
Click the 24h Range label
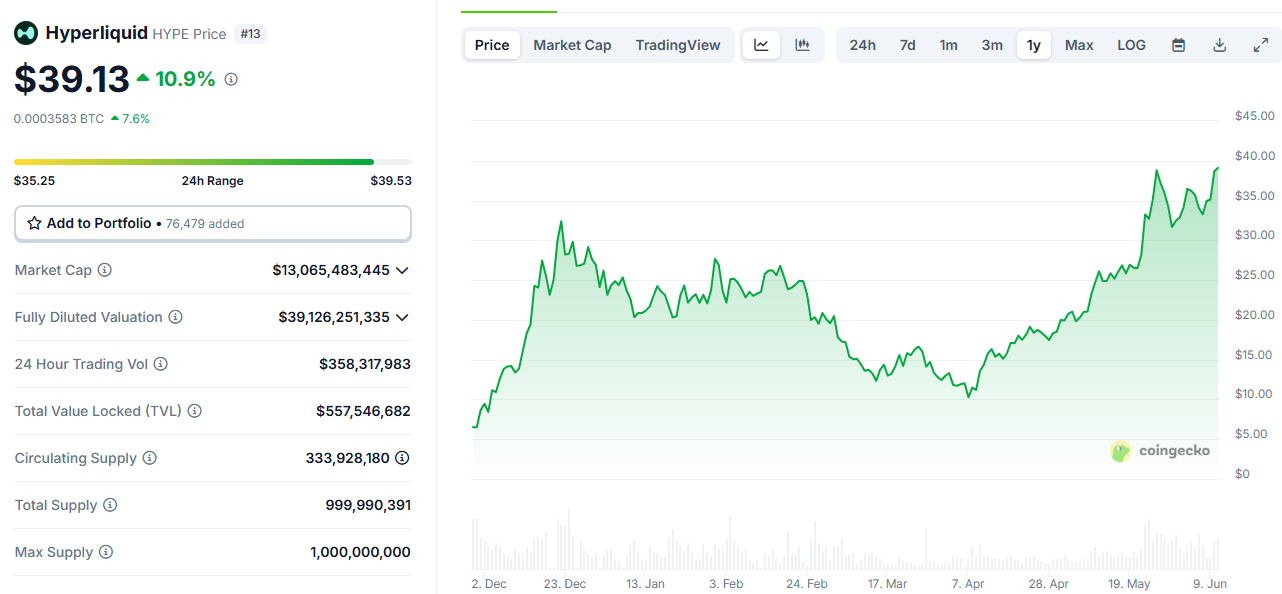pos(212,181)
